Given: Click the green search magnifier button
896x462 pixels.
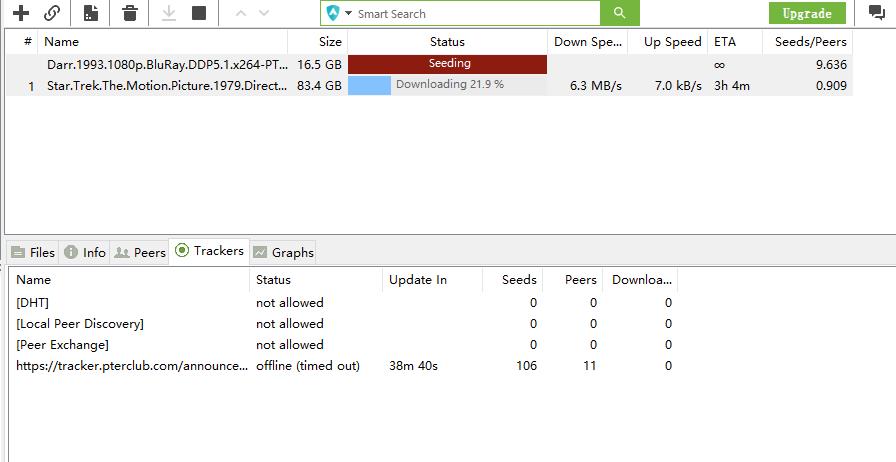Looking at the screenshot, I should [619, 13].
